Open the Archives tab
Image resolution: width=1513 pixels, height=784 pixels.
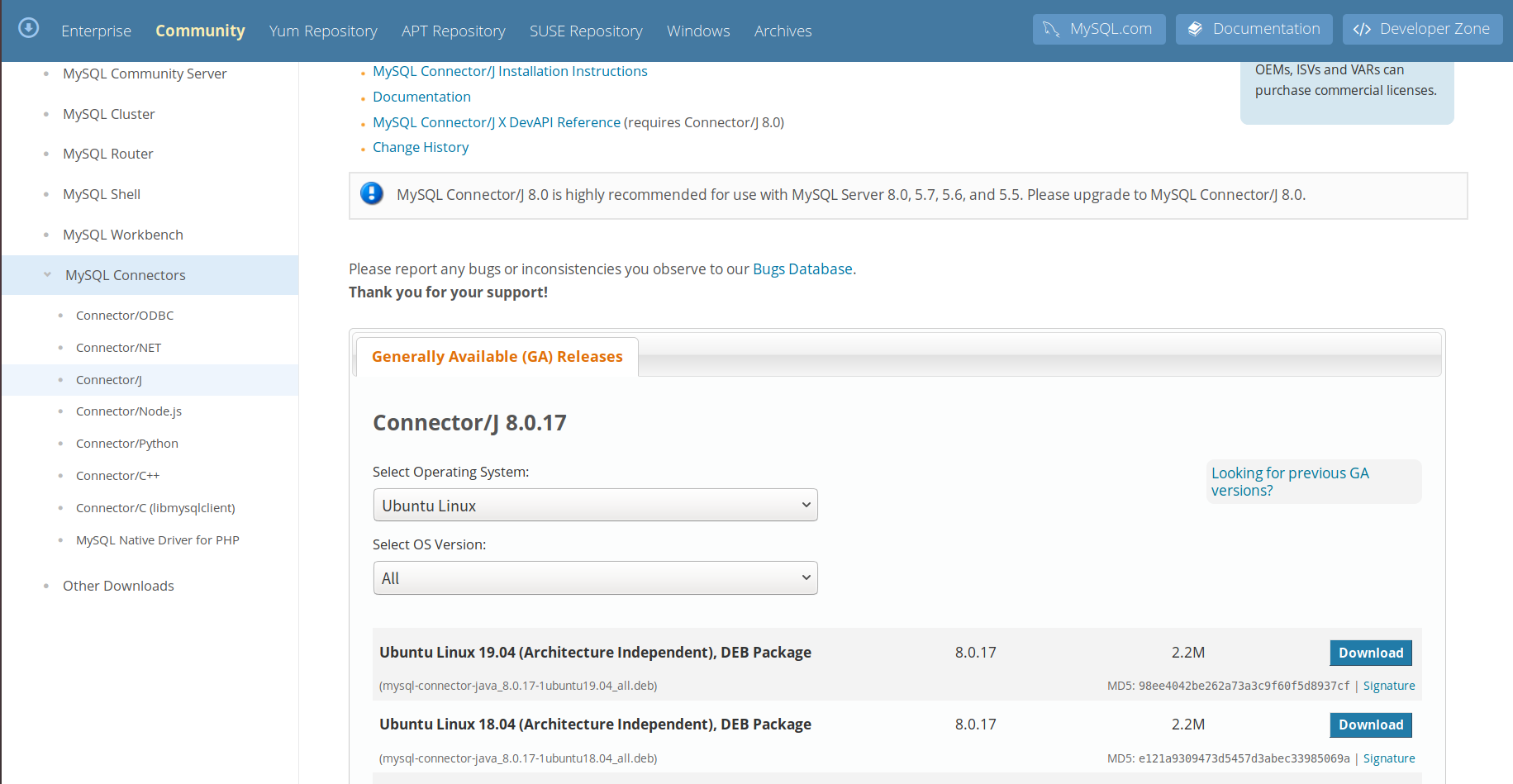(783, 31)
